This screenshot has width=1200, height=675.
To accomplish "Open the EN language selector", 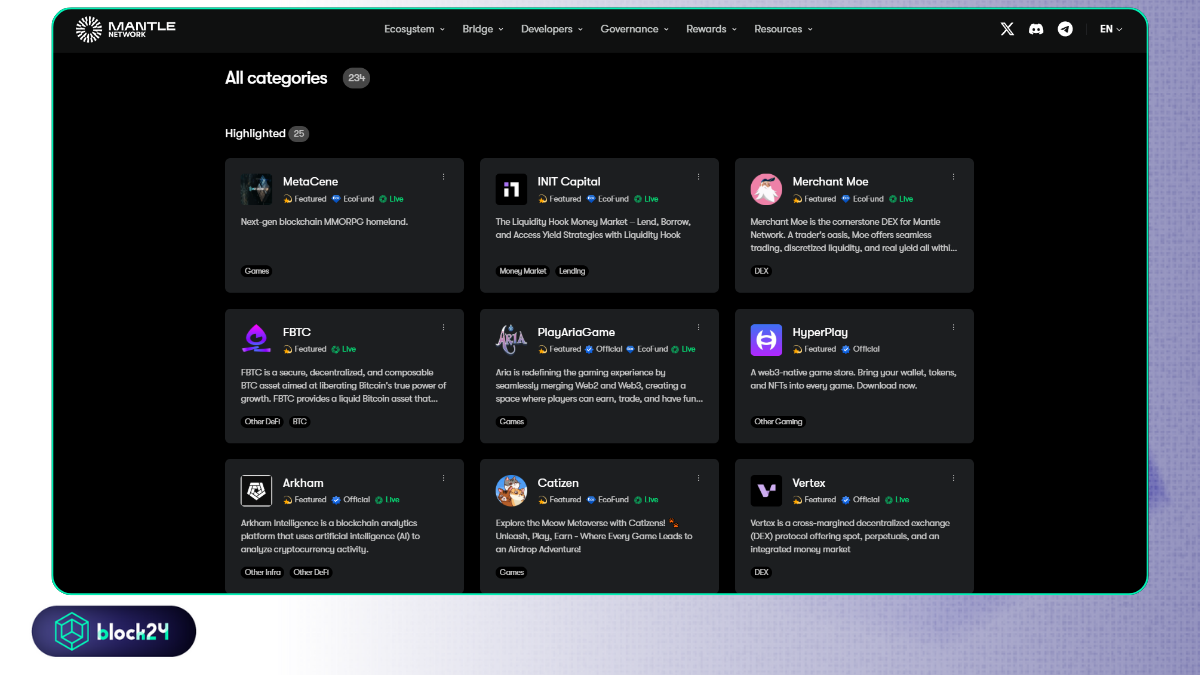I will (1111, 29).
